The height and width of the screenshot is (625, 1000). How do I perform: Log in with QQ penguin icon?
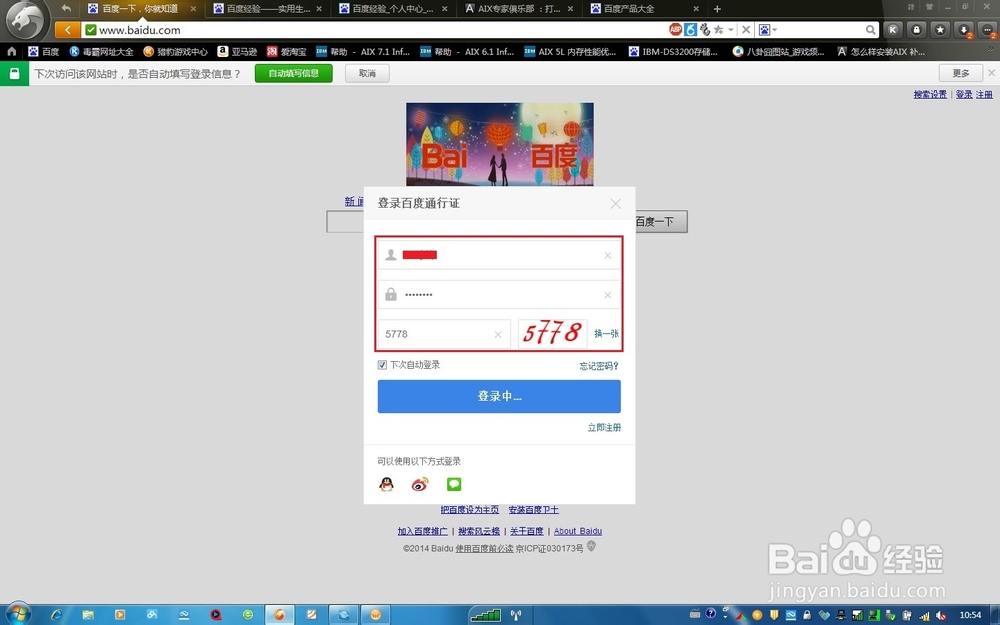[x=386, y=484]
